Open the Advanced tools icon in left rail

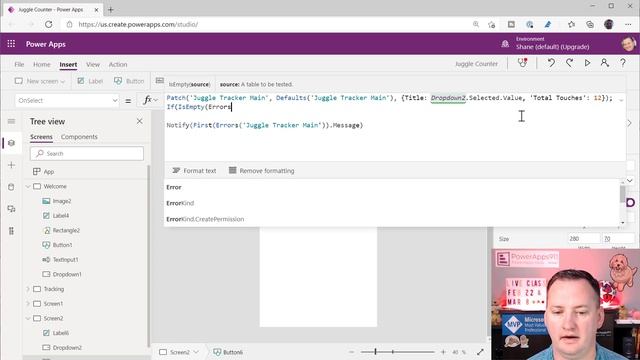11,231
